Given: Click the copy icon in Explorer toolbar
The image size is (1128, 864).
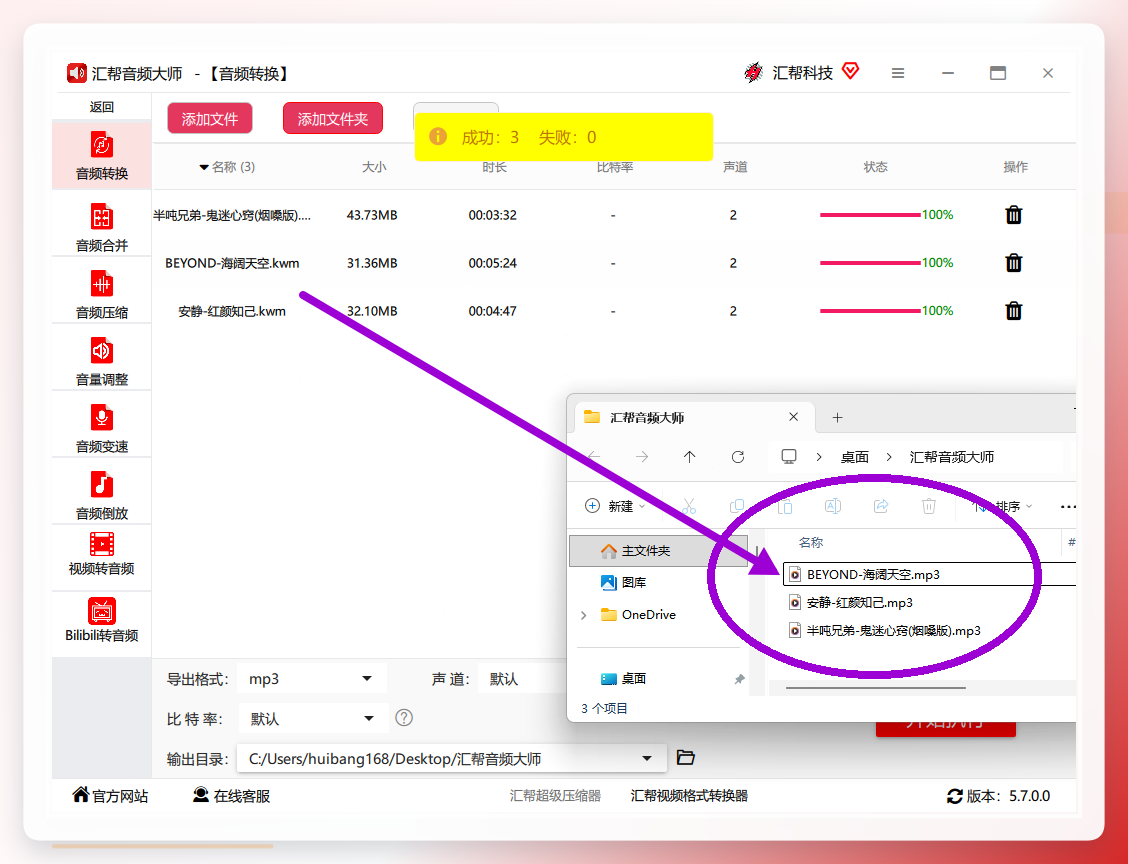Looking at the screenshot, I should coord(737,506).
